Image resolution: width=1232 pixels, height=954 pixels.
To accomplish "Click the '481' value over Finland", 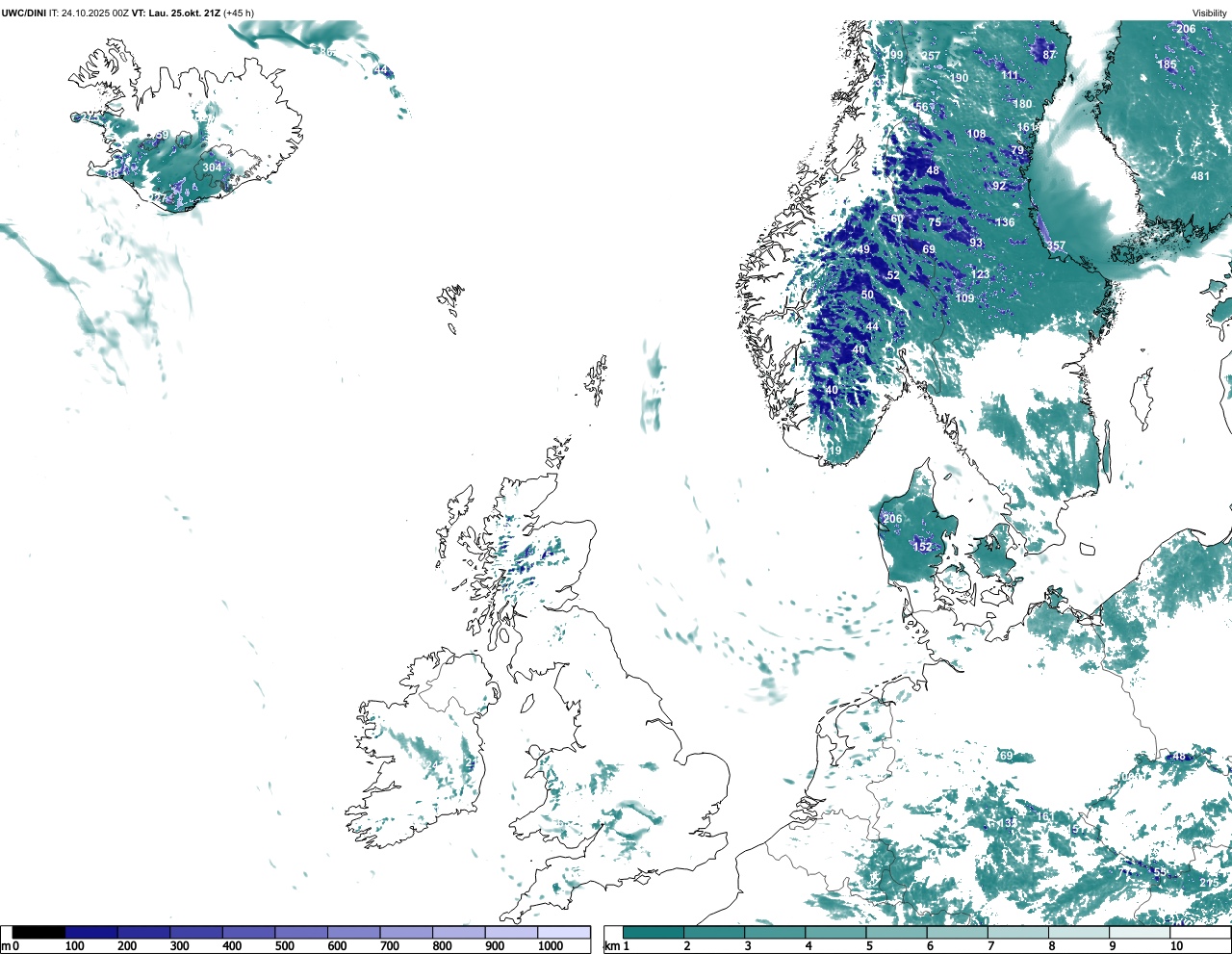I will 1199,176.
